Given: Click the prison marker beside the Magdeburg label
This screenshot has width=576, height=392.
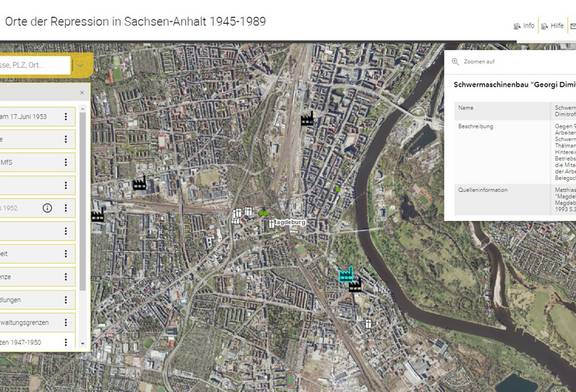Looking at the screenshot, I should pyautogui.click(x=271, y=223).
